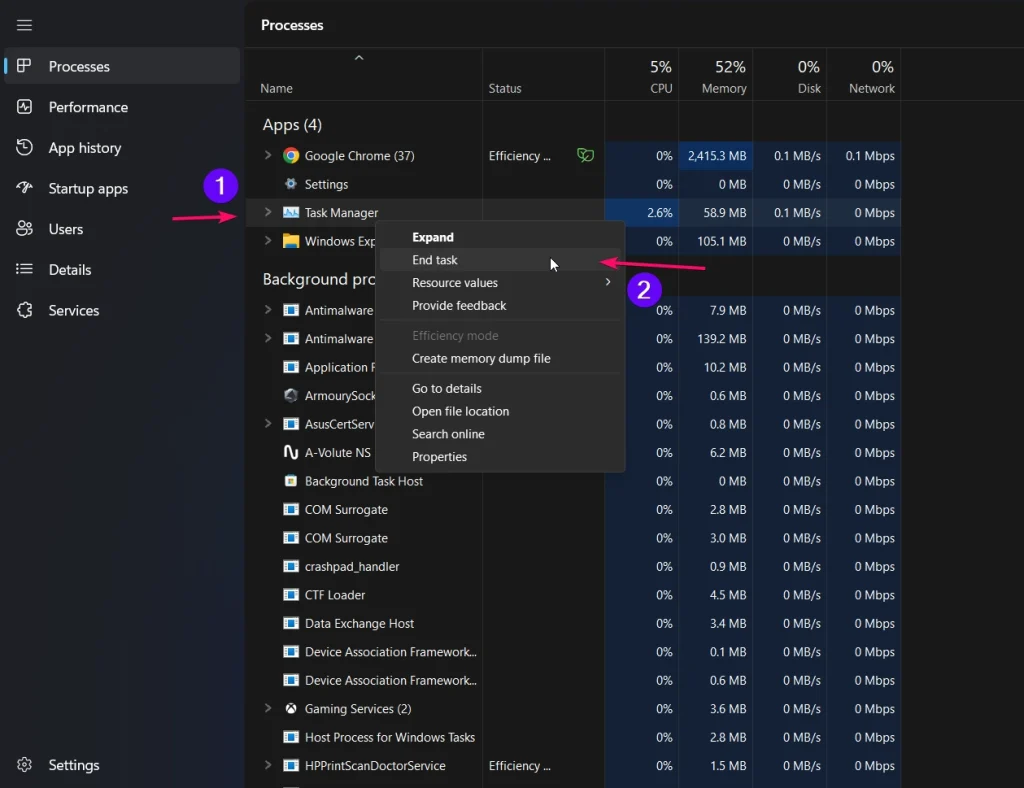Switch to the Performance page

coord(122,106)
